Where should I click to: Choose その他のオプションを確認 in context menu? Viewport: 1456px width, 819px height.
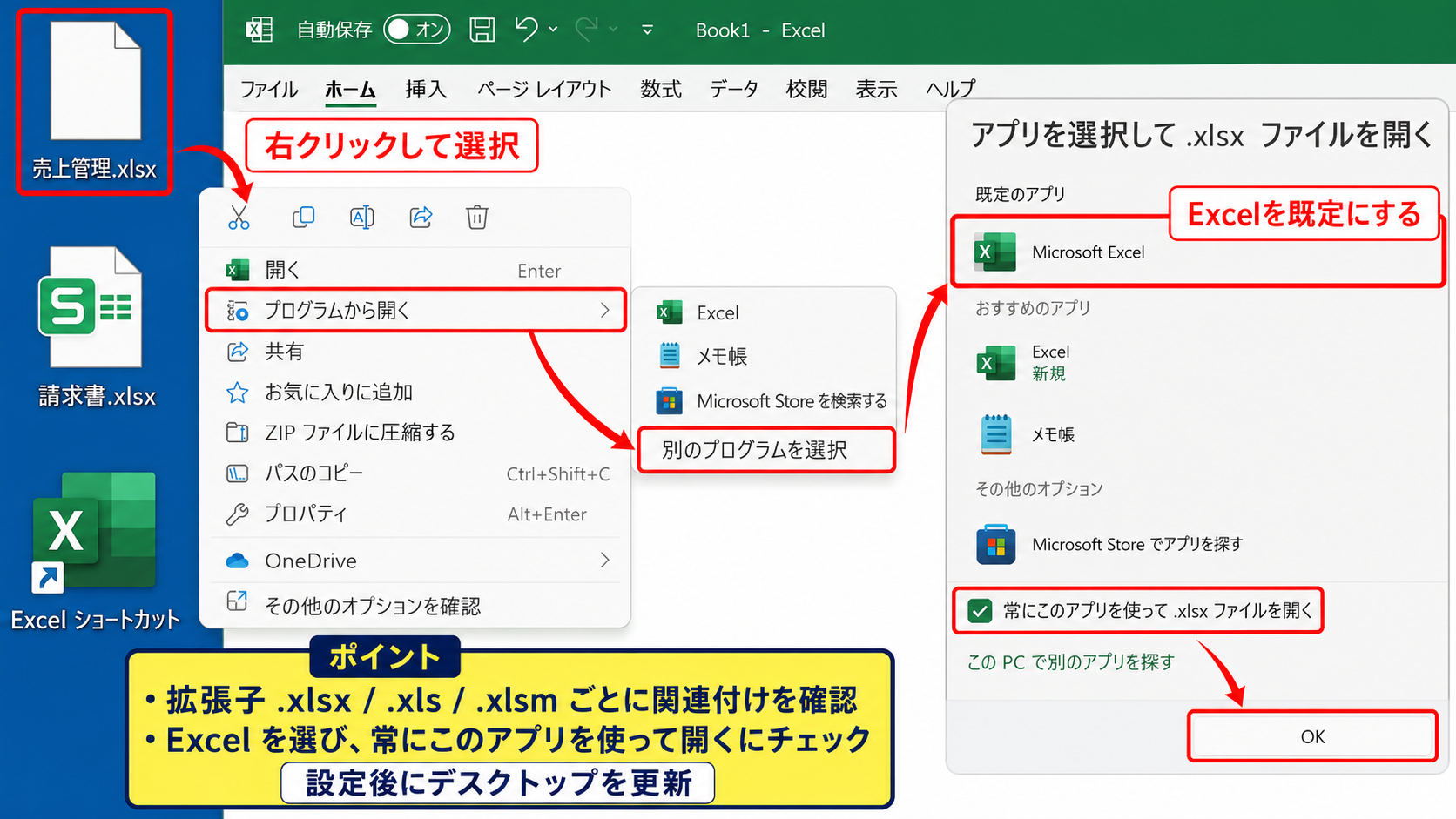point(415,606)
